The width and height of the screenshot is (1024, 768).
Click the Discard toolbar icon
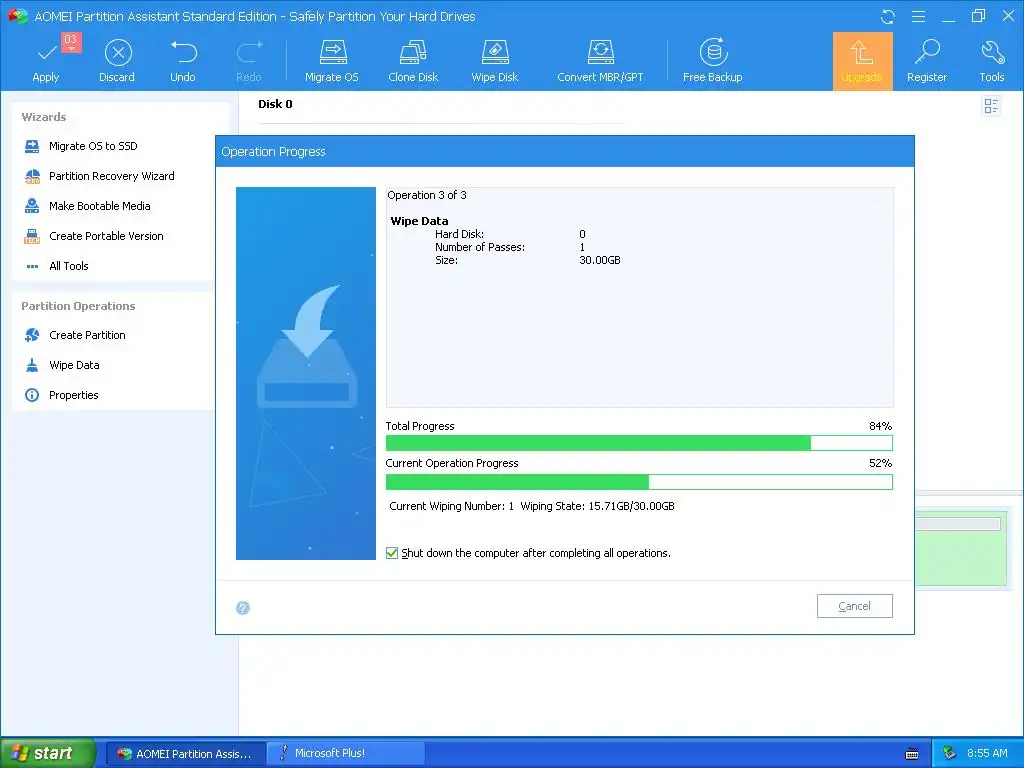pyautogui.click(x=117, y=60)
